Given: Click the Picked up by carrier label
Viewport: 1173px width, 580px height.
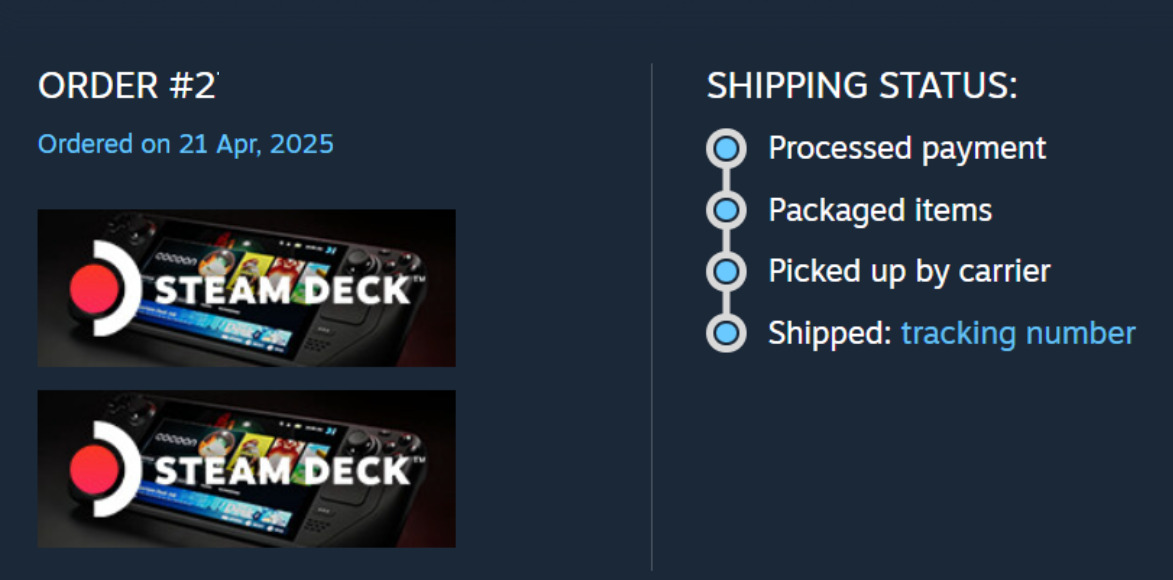Looking at the screenshot, I should tap(908, 272).
